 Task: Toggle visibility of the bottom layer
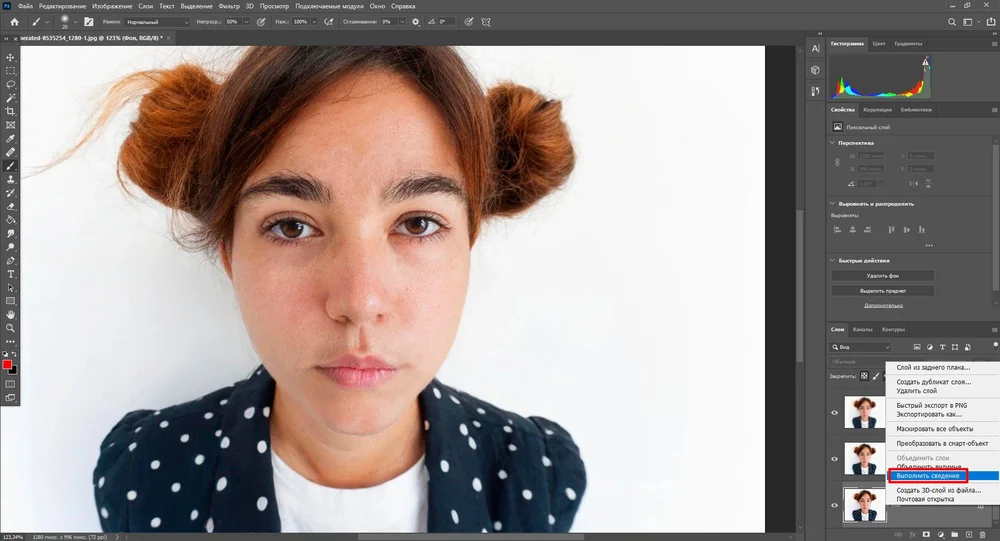[x=834, y=505]
